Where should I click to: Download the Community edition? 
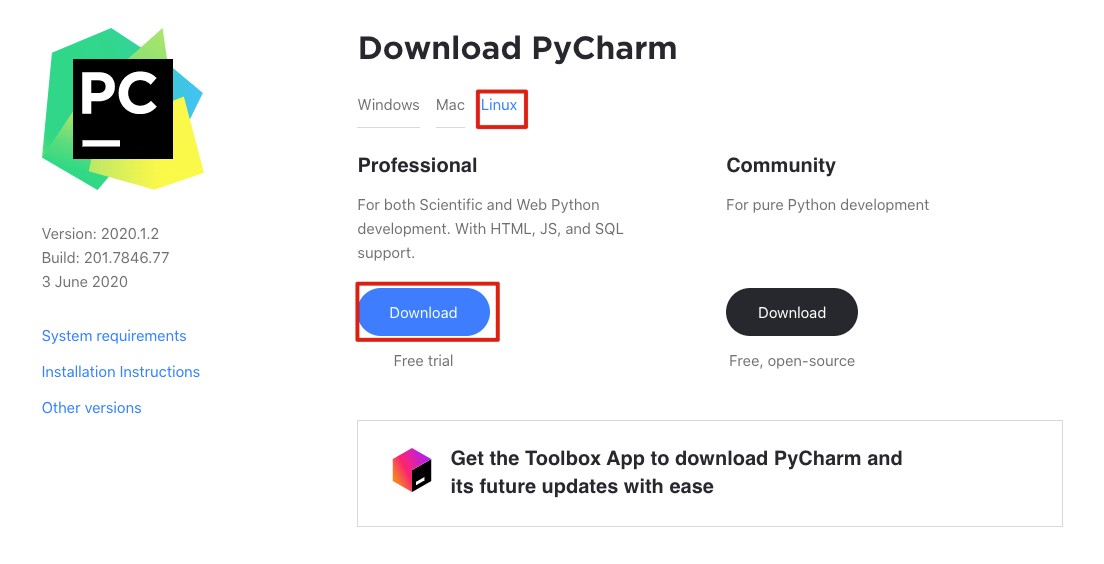click(791, 312)
